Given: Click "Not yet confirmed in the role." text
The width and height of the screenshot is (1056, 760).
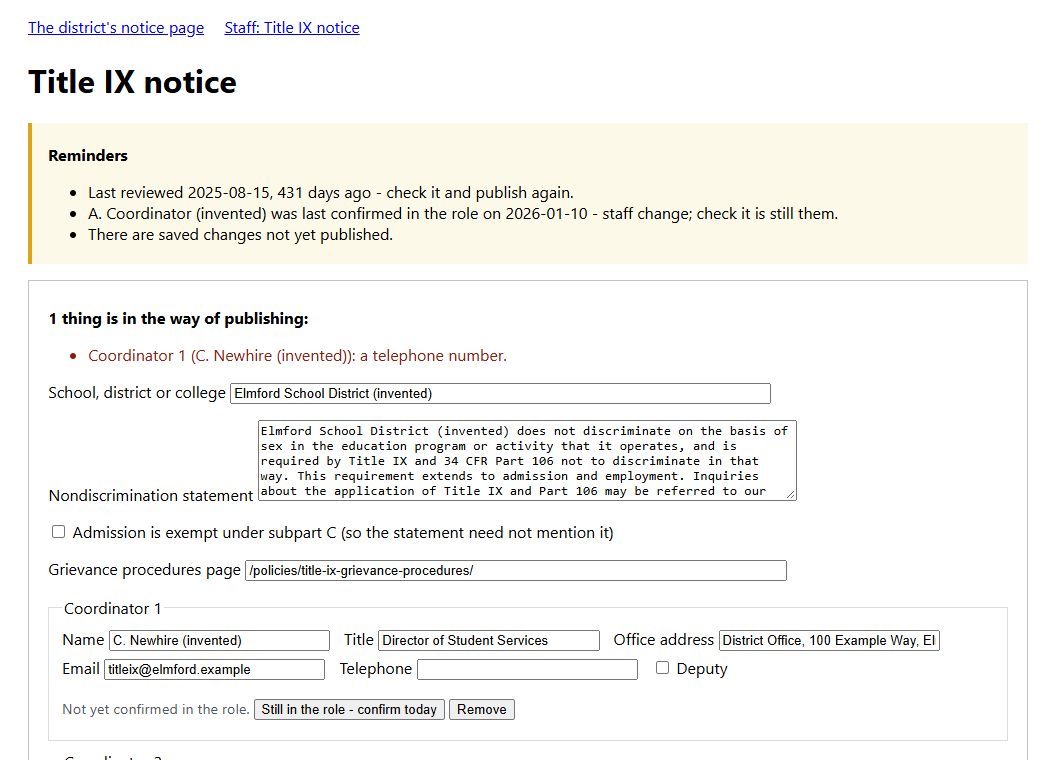Looking at the screenshot, I should (156, 709).
